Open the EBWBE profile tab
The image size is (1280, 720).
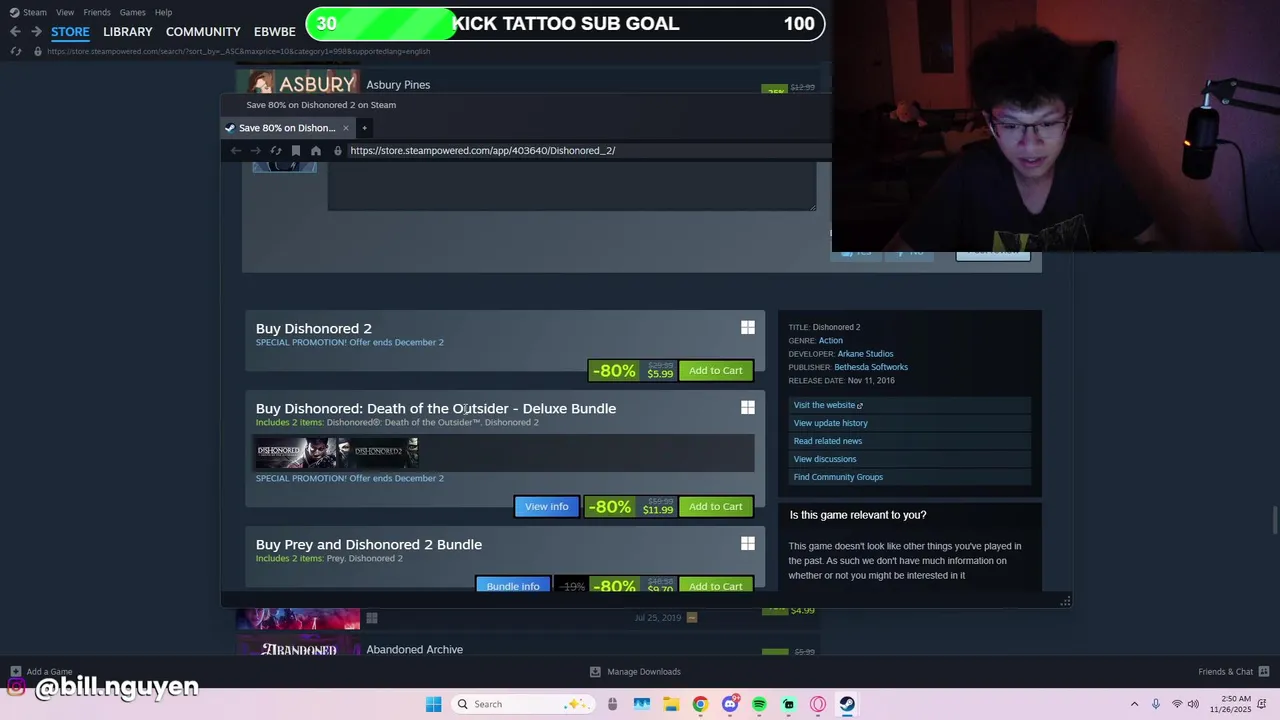(275, 32)
